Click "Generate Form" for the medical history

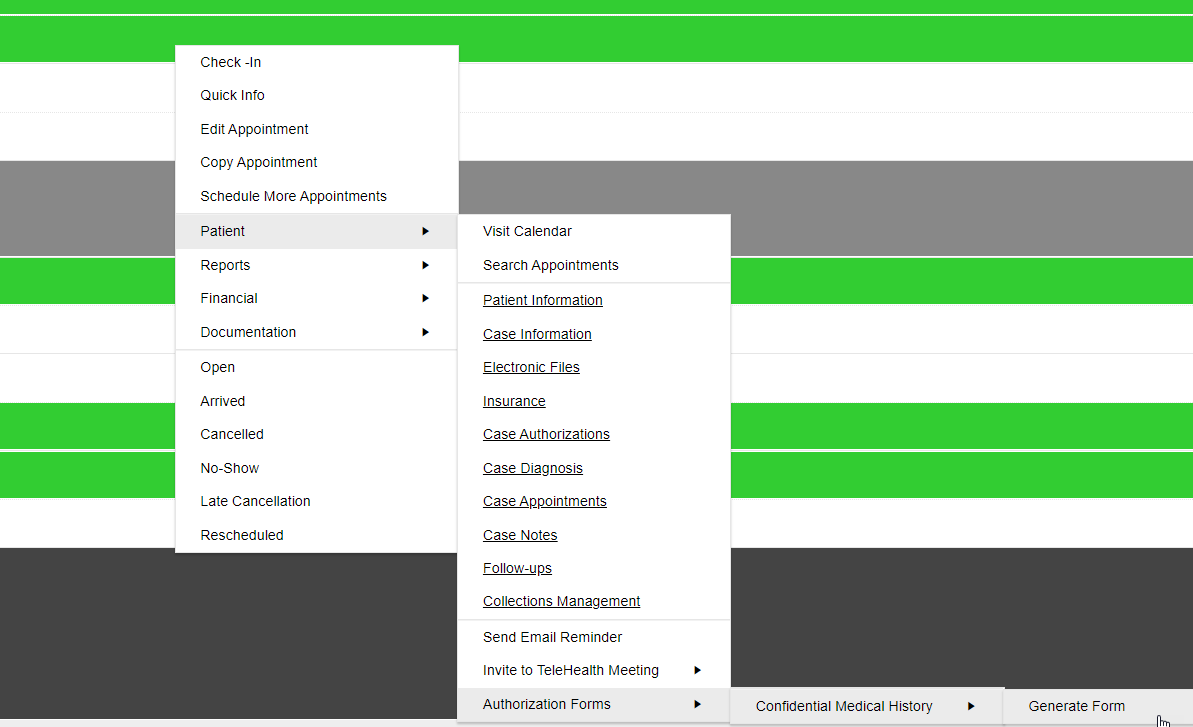point(1076,706)
